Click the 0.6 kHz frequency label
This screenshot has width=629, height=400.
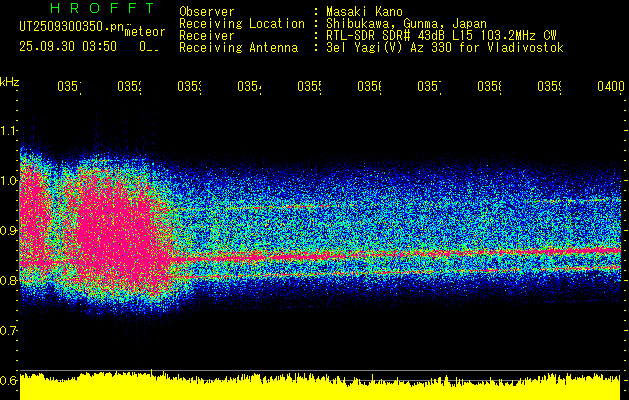click(x=7, y=380)
